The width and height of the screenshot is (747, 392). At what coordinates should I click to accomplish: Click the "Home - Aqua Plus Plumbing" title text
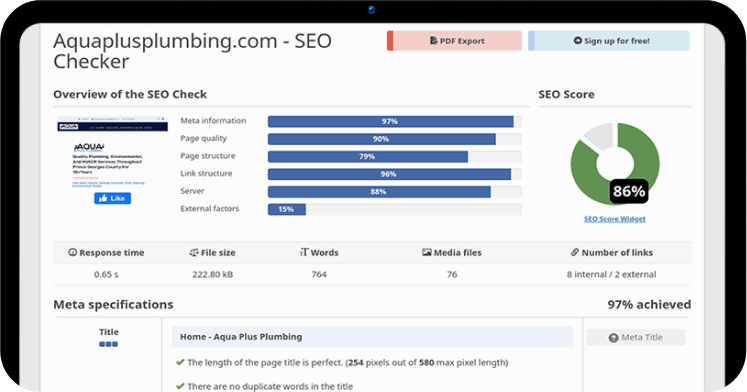pos(241,337)
